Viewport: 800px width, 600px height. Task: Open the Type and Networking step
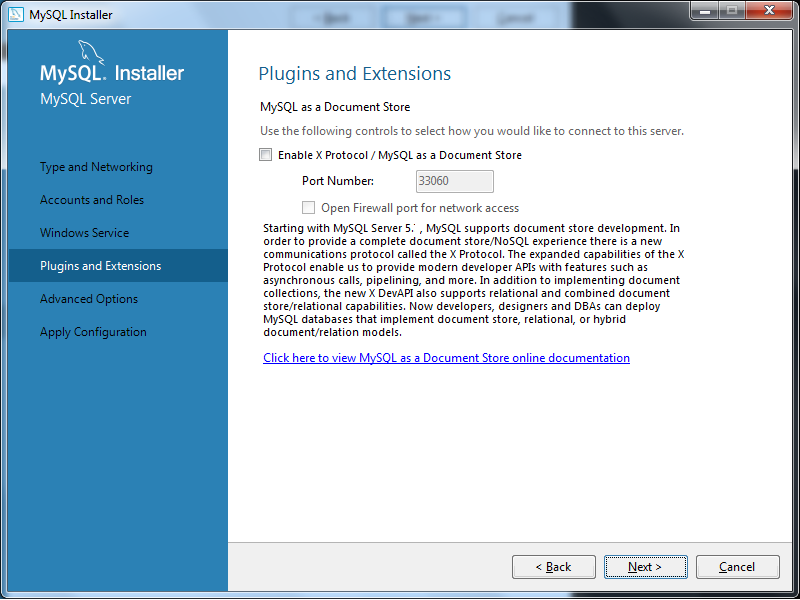point(96,167)
